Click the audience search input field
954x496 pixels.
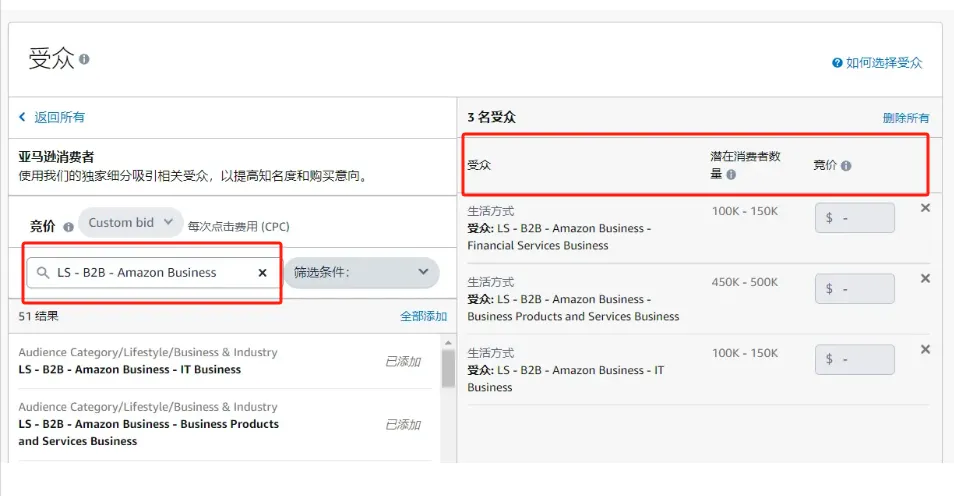153,273
